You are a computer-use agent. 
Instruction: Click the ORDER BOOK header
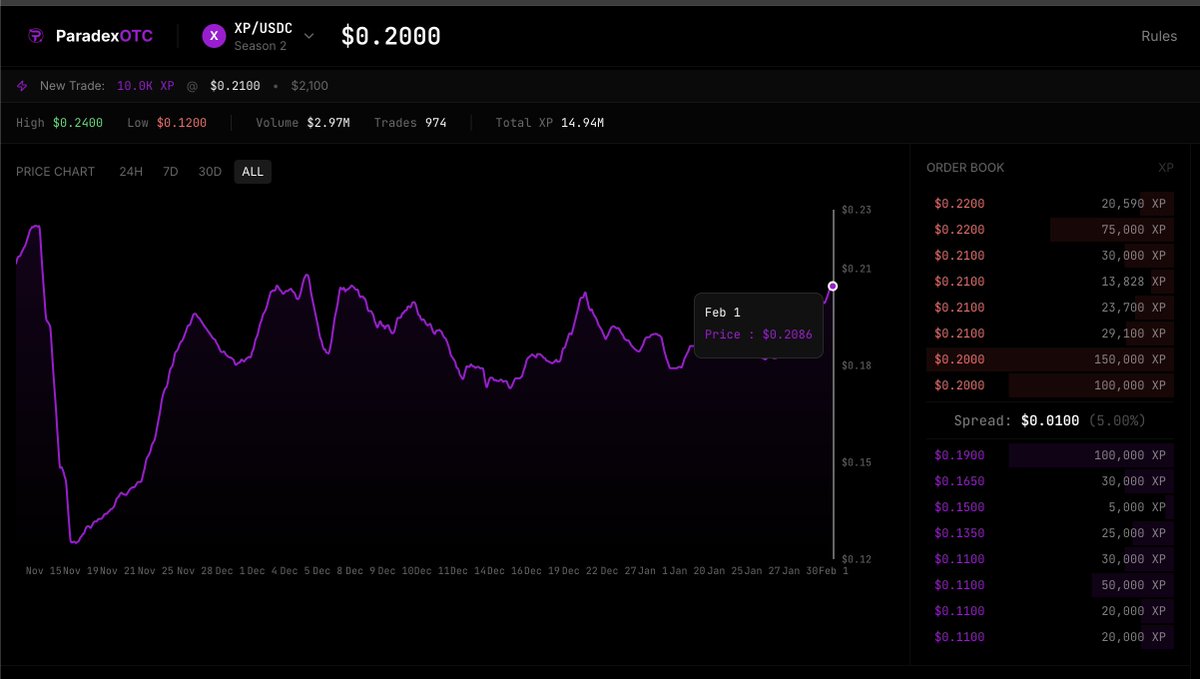pos(965,168)
